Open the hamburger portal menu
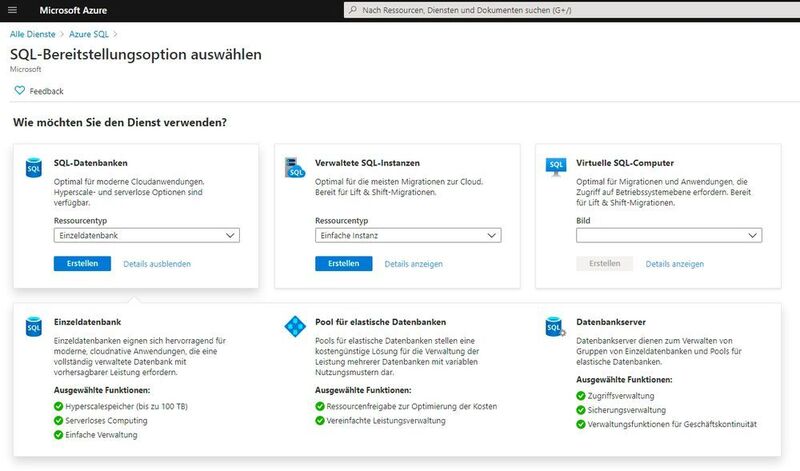800x471 pixels. pyautogui.click(x=13, y=10)
